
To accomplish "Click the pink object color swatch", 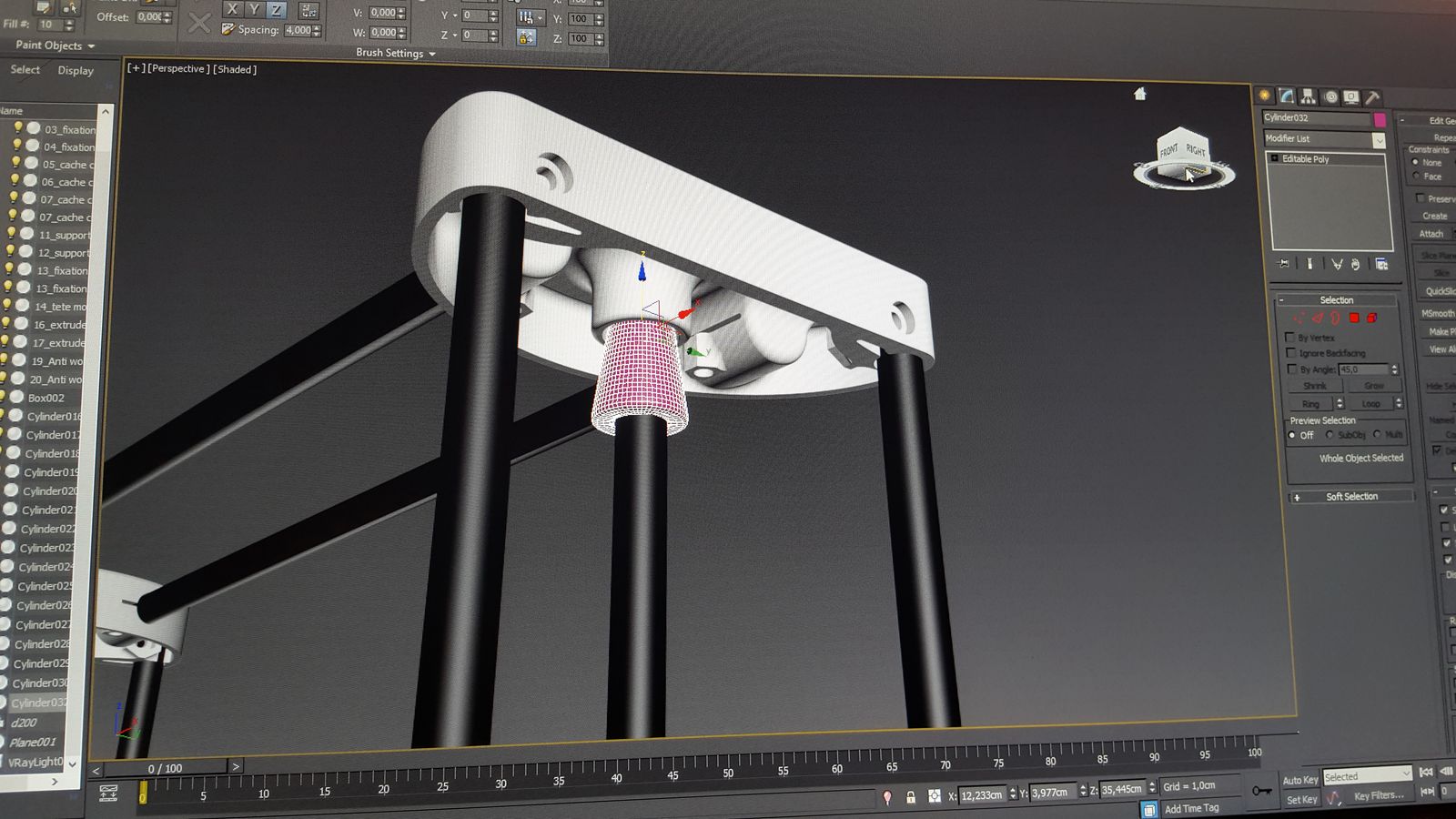I will tap(1380, 119).
